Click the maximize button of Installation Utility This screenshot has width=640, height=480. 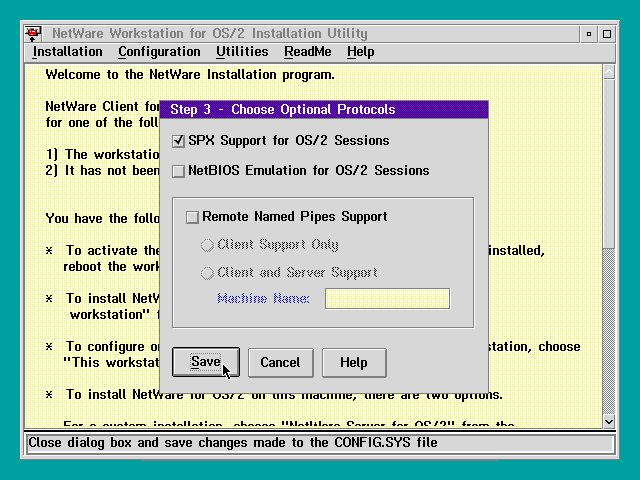pyautogui.click(x=607, y=34)
